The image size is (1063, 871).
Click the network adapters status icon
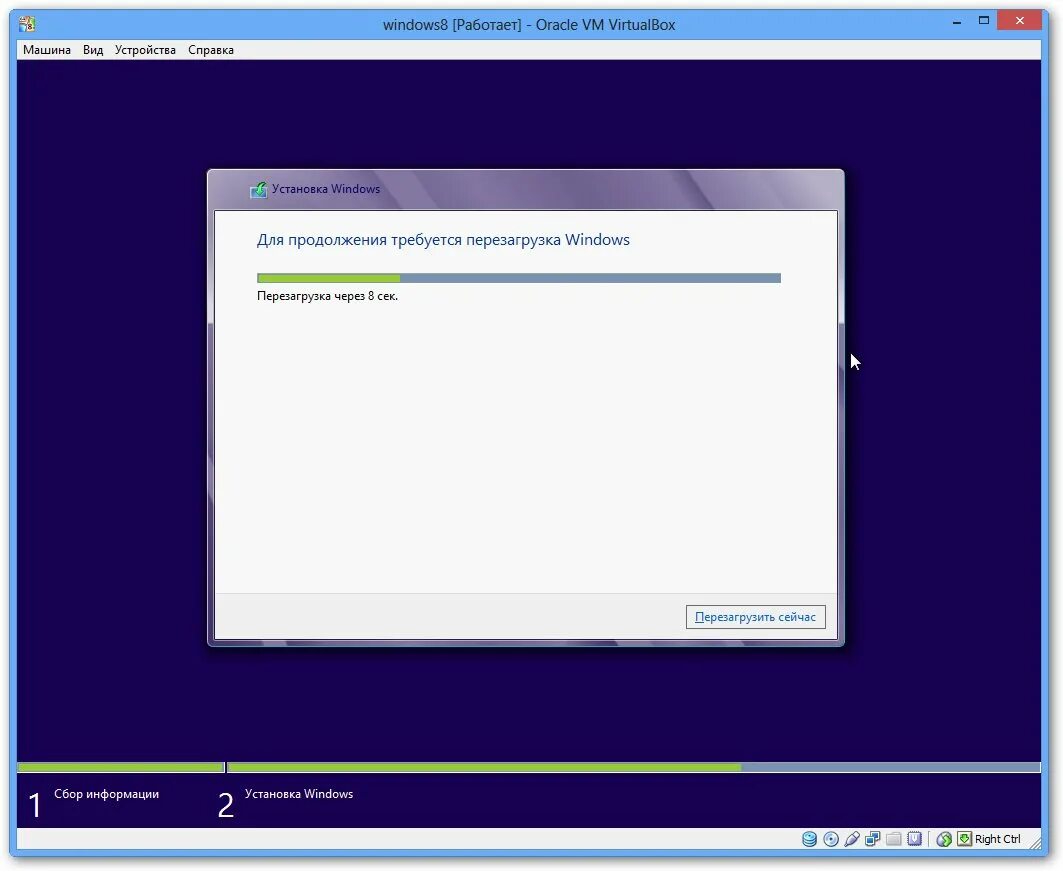(x=873, y=839)
